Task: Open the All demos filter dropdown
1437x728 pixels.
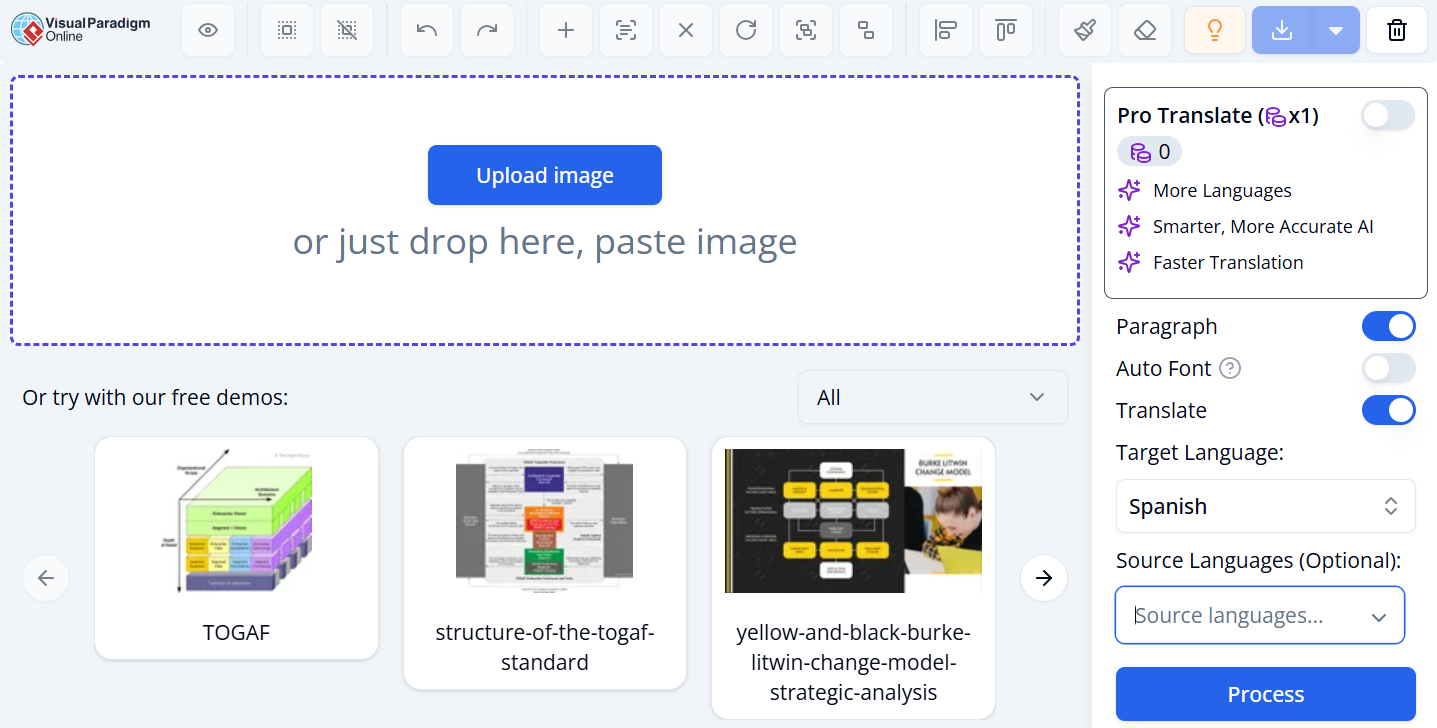Action: tap(931, 397)
